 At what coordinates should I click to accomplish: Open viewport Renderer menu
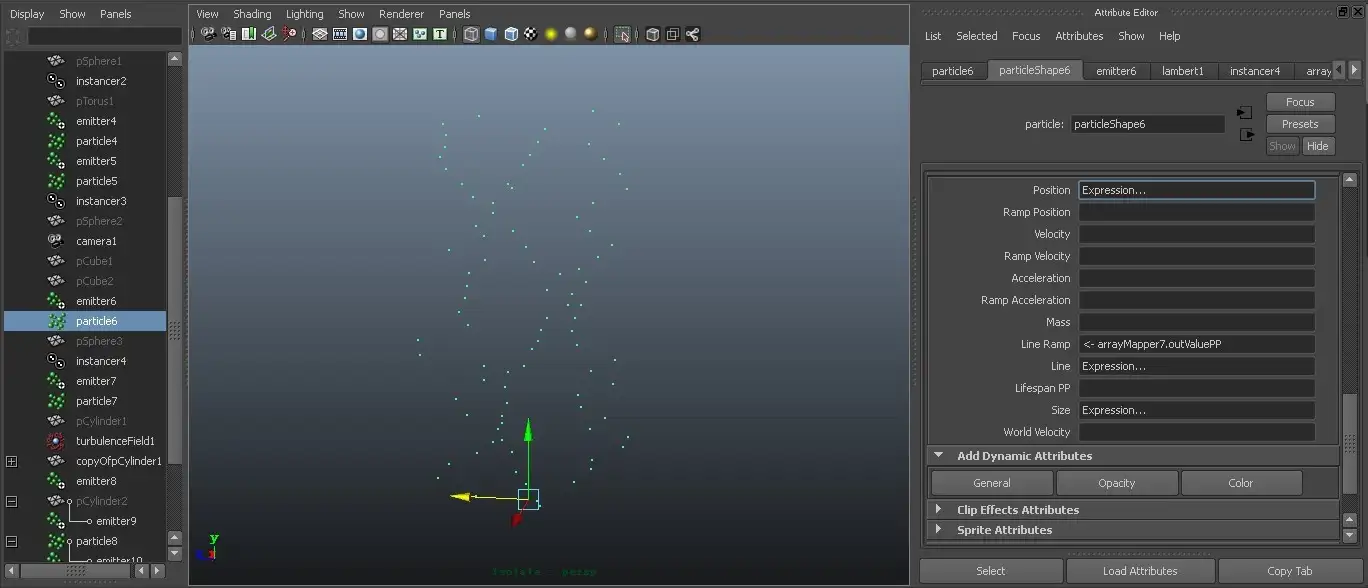(401, 14)
